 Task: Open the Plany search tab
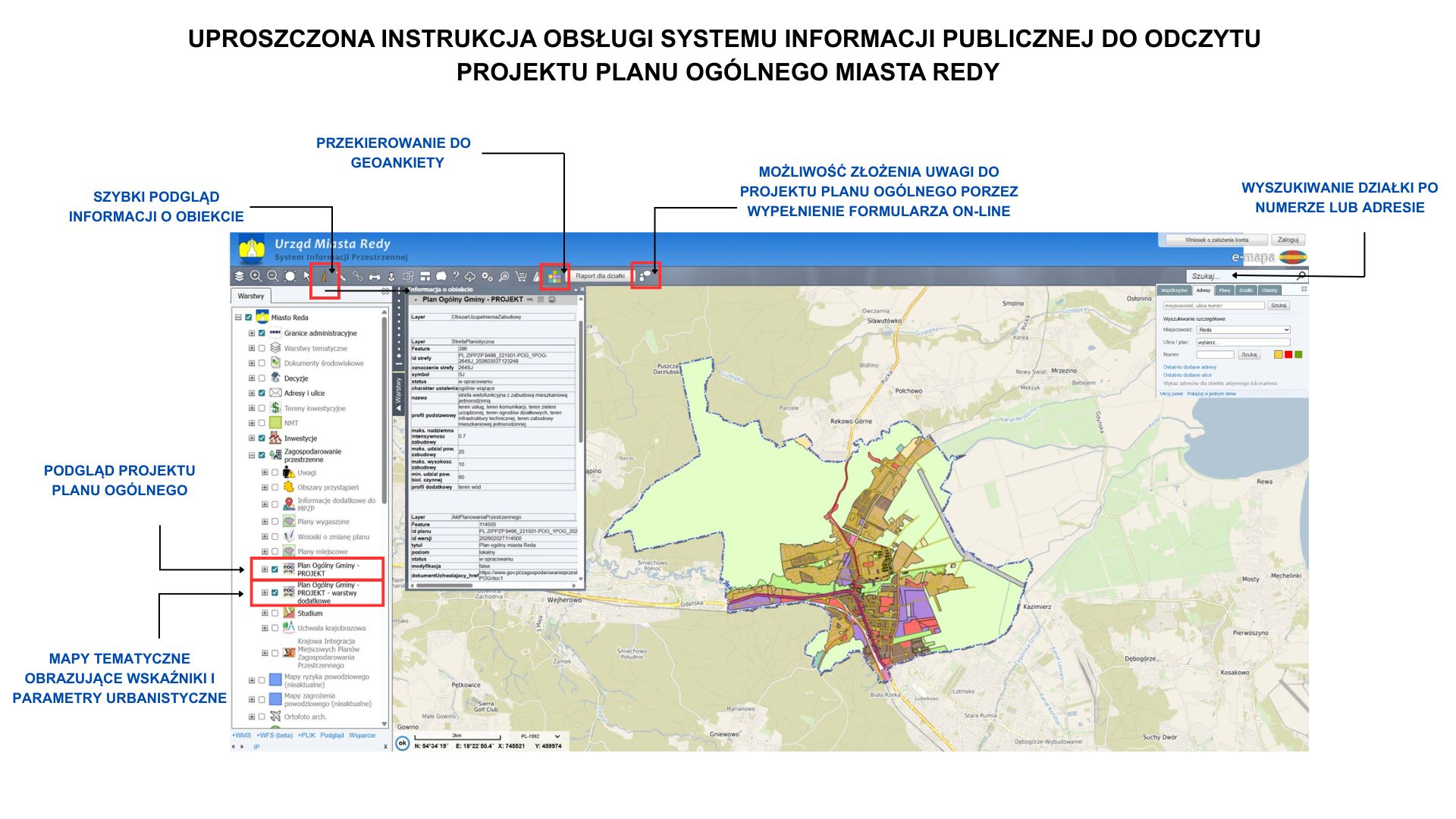(x=1225, y=290)
